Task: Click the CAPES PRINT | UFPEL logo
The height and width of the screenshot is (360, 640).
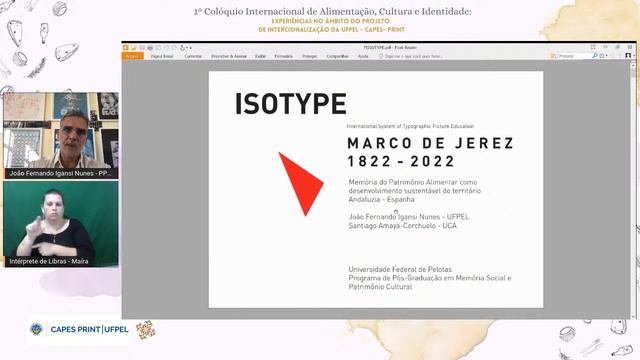Action: (79, 329)
